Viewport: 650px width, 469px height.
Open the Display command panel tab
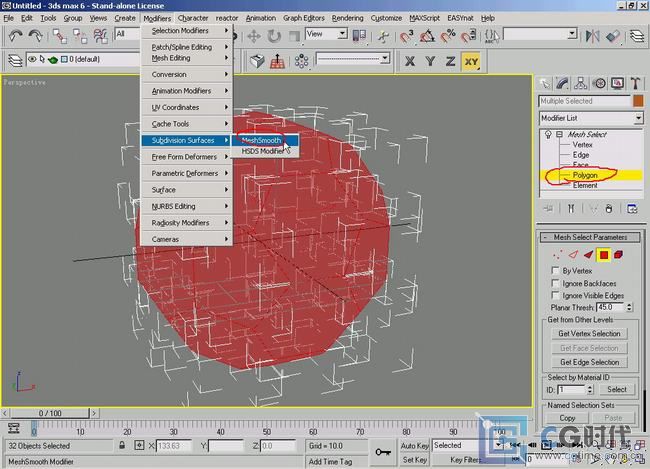click(617, 83)
